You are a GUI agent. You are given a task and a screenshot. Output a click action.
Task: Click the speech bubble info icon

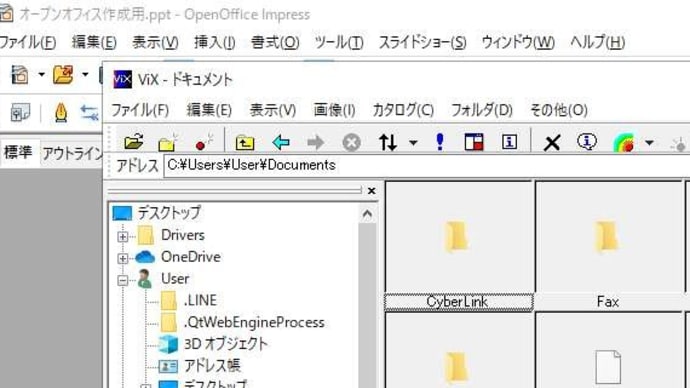pyautogui.click(x=587, y=142)
